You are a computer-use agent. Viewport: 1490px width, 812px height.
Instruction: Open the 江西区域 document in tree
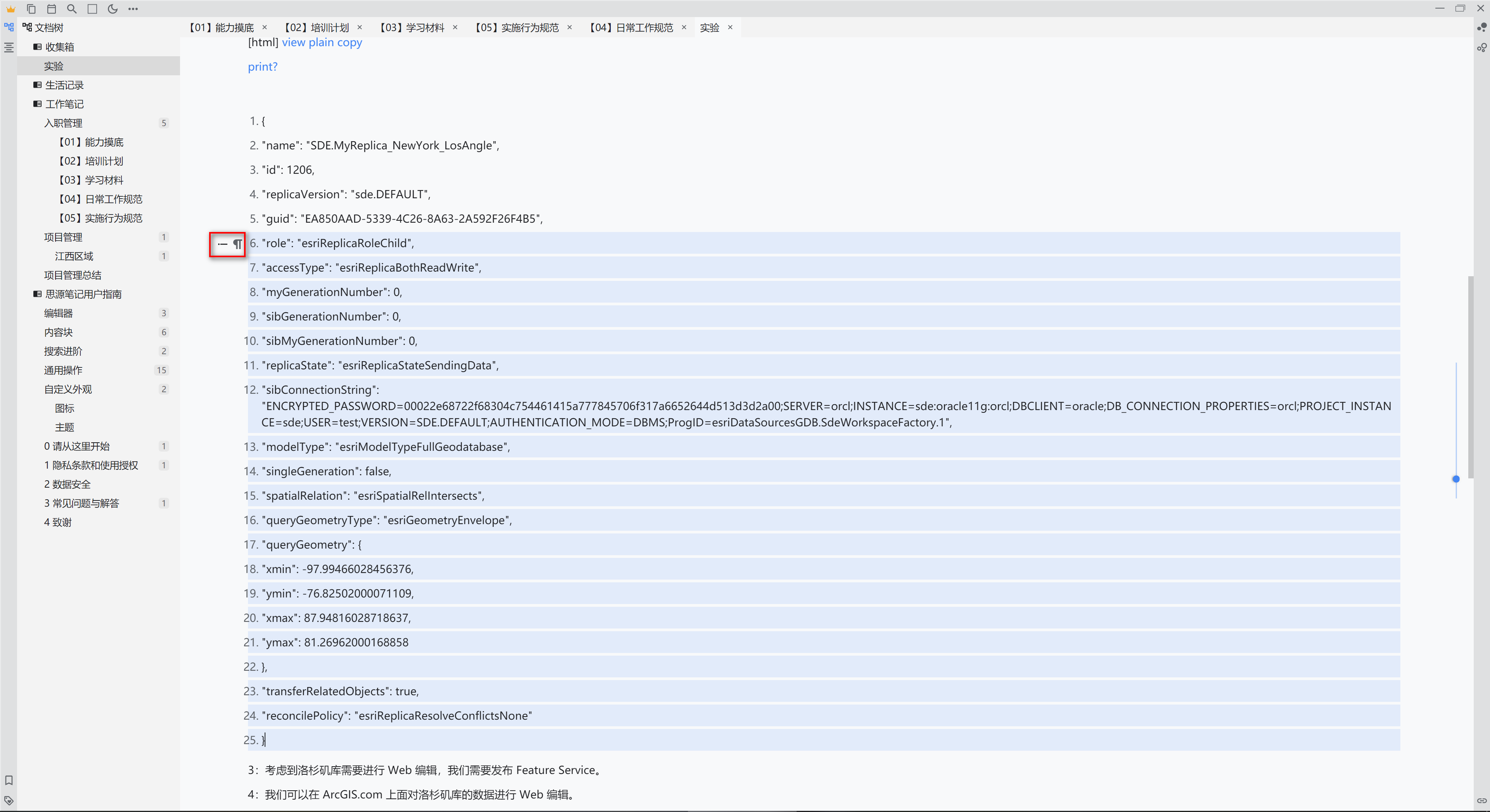pos(74,256)
